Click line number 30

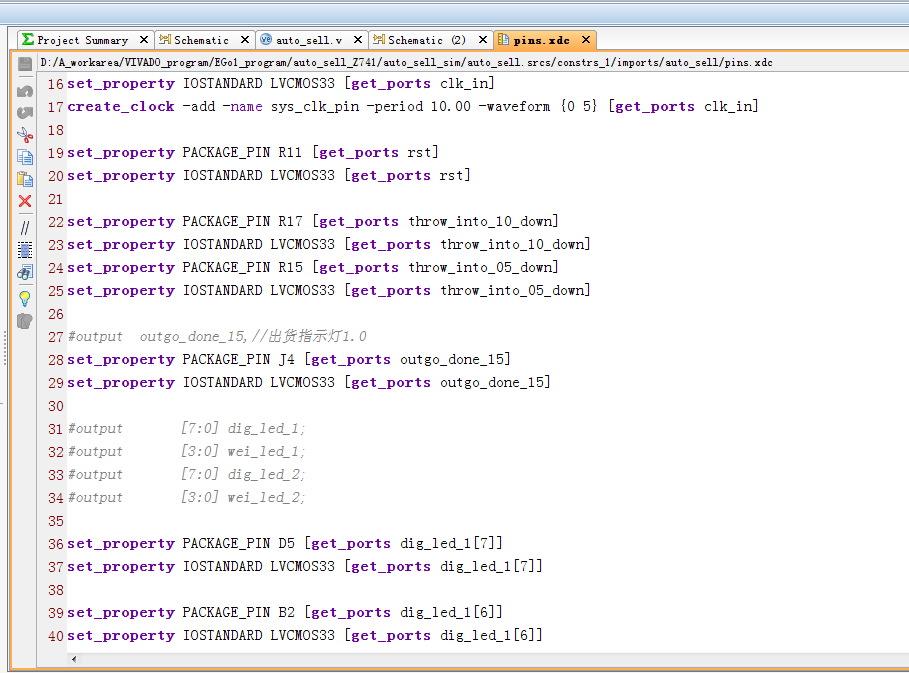56,406
